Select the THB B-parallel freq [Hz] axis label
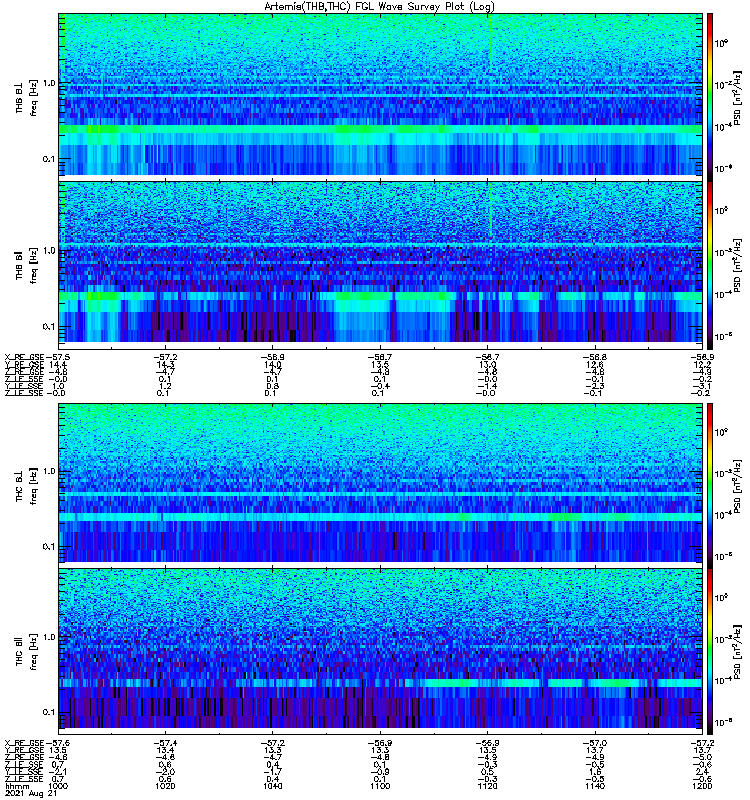The image size is (750, 800). 34,265
